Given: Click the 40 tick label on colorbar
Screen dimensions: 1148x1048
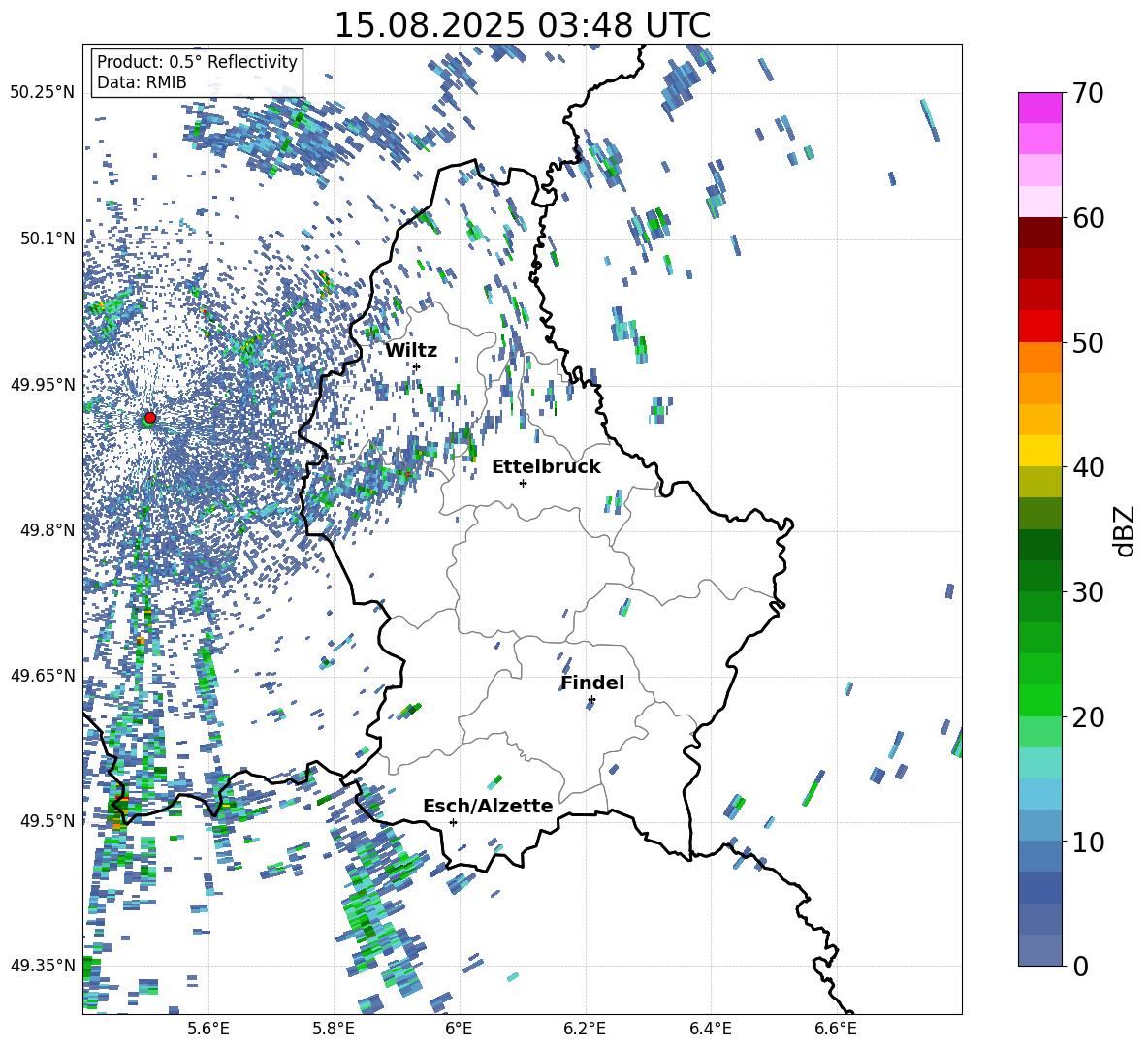Looking at the screenshot, I should click(x=1088, y=467).
